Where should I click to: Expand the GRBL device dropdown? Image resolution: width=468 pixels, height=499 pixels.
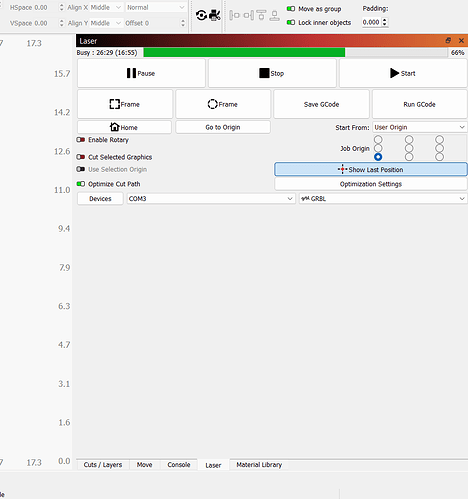click(383, 199)
